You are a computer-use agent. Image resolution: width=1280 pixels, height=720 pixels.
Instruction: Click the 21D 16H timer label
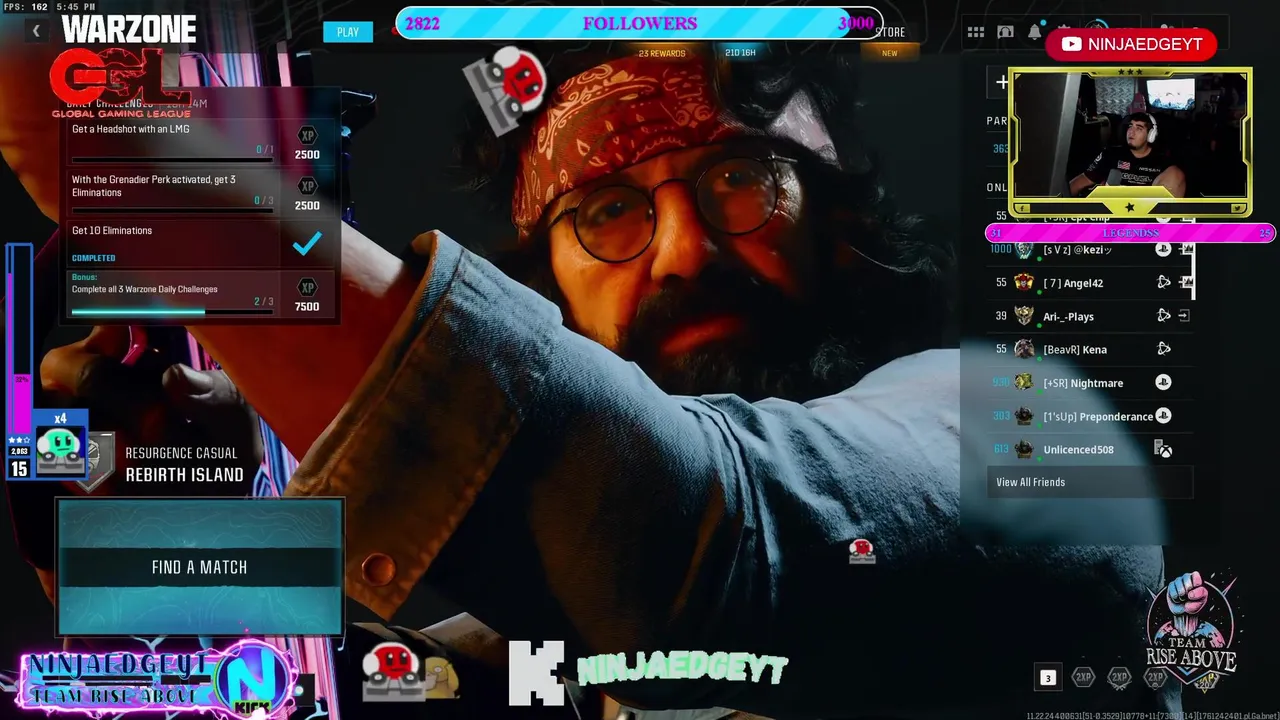click(740, 53)
